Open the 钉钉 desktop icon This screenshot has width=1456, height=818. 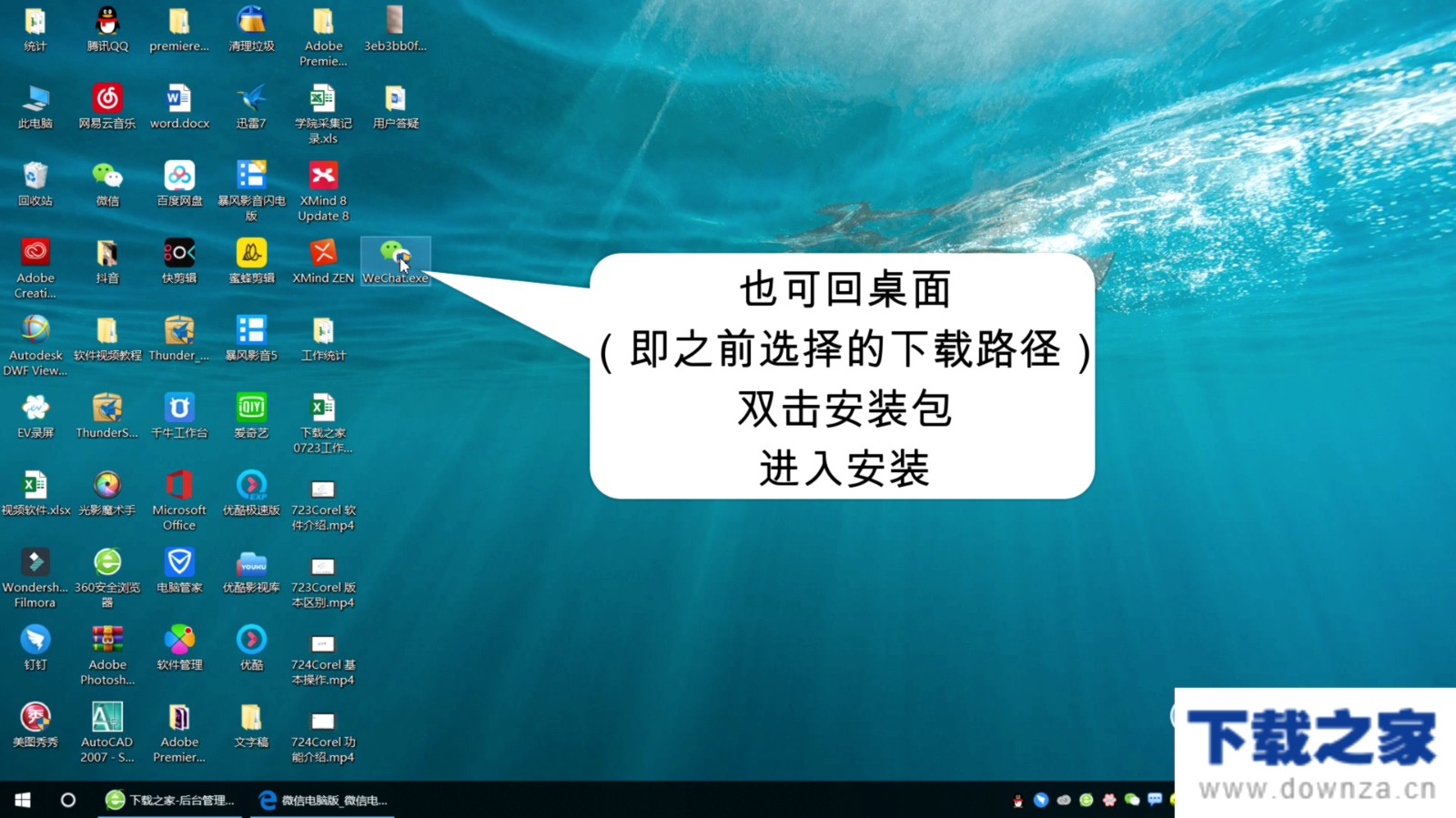click(35, 647)
